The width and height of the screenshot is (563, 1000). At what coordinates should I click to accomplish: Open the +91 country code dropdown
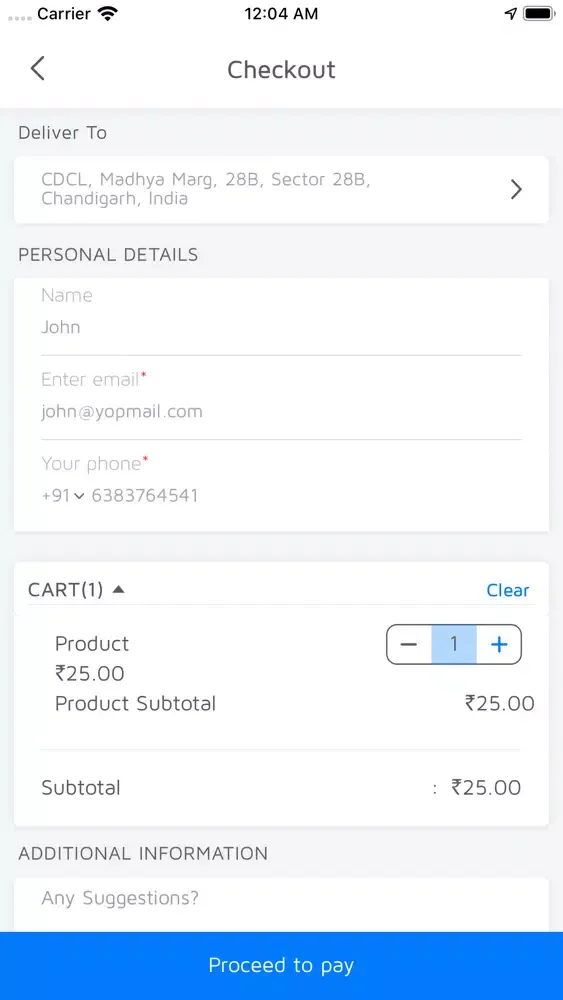pos(62,496)
